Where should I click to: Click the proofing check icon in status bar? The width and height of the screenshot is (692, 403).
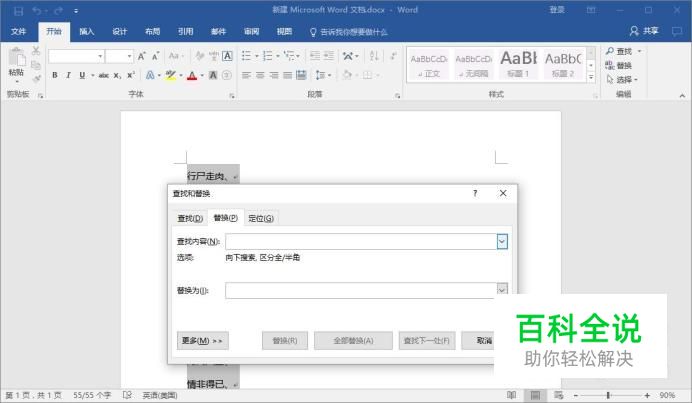[x=127, y=395]
